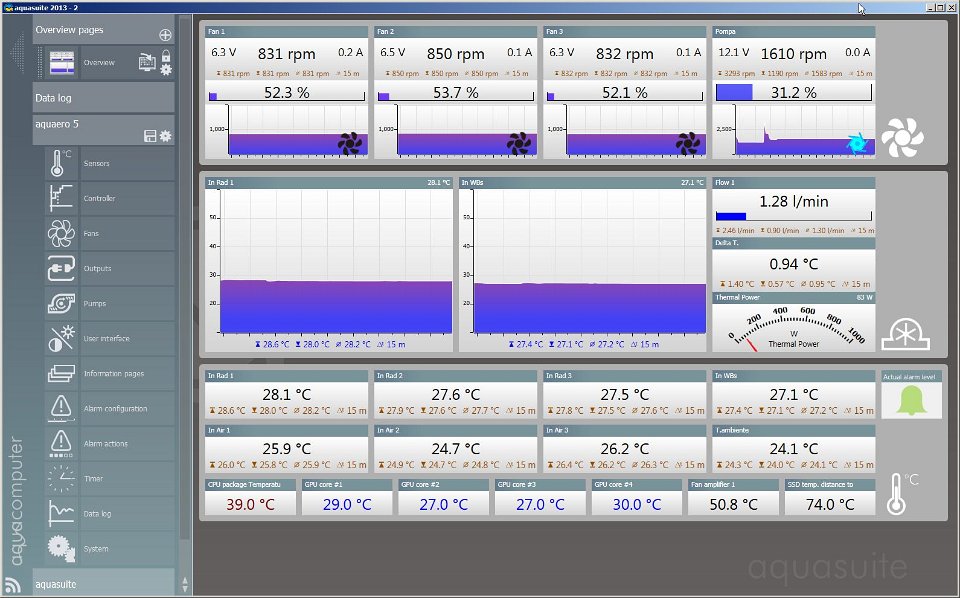Click the Flow 1 bar under 1.28 l/min

pos(793,216)
